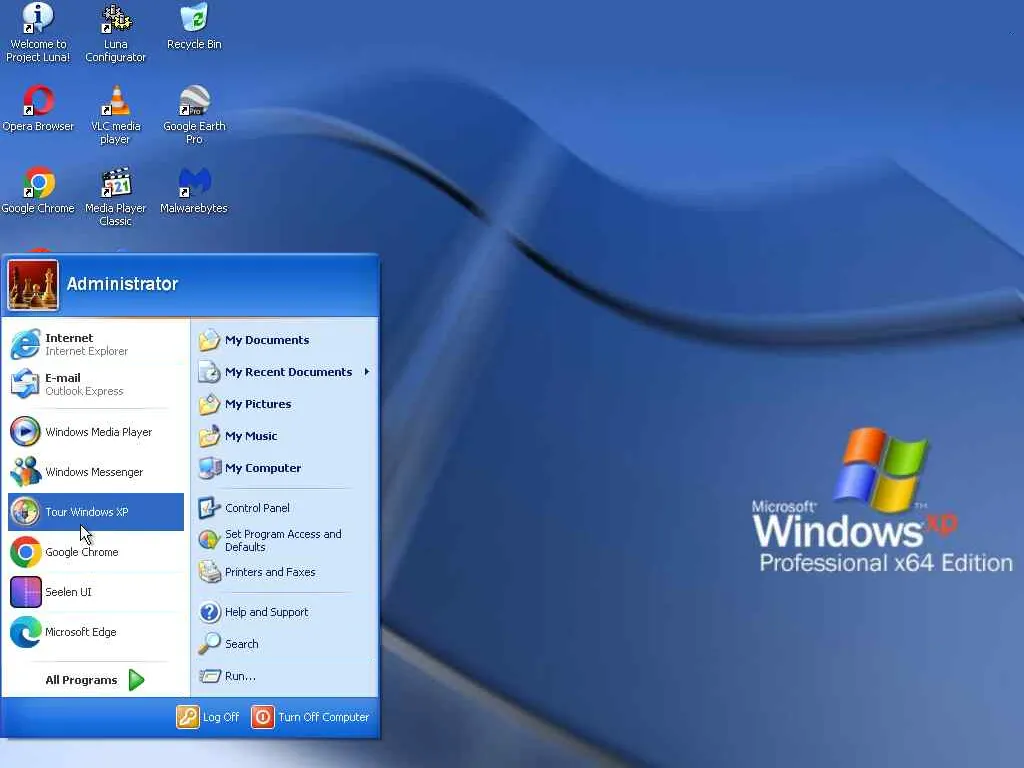Click the Windows Media Player play icon

pyautogui.click(x=25, y=432)
